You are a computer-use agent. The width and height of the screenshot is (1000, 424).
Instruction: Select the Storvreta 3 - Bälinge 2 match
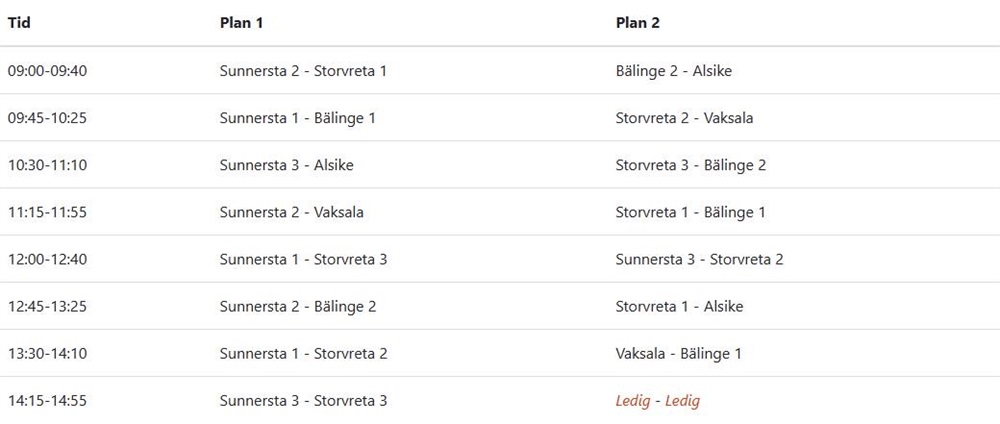point(691,165)
